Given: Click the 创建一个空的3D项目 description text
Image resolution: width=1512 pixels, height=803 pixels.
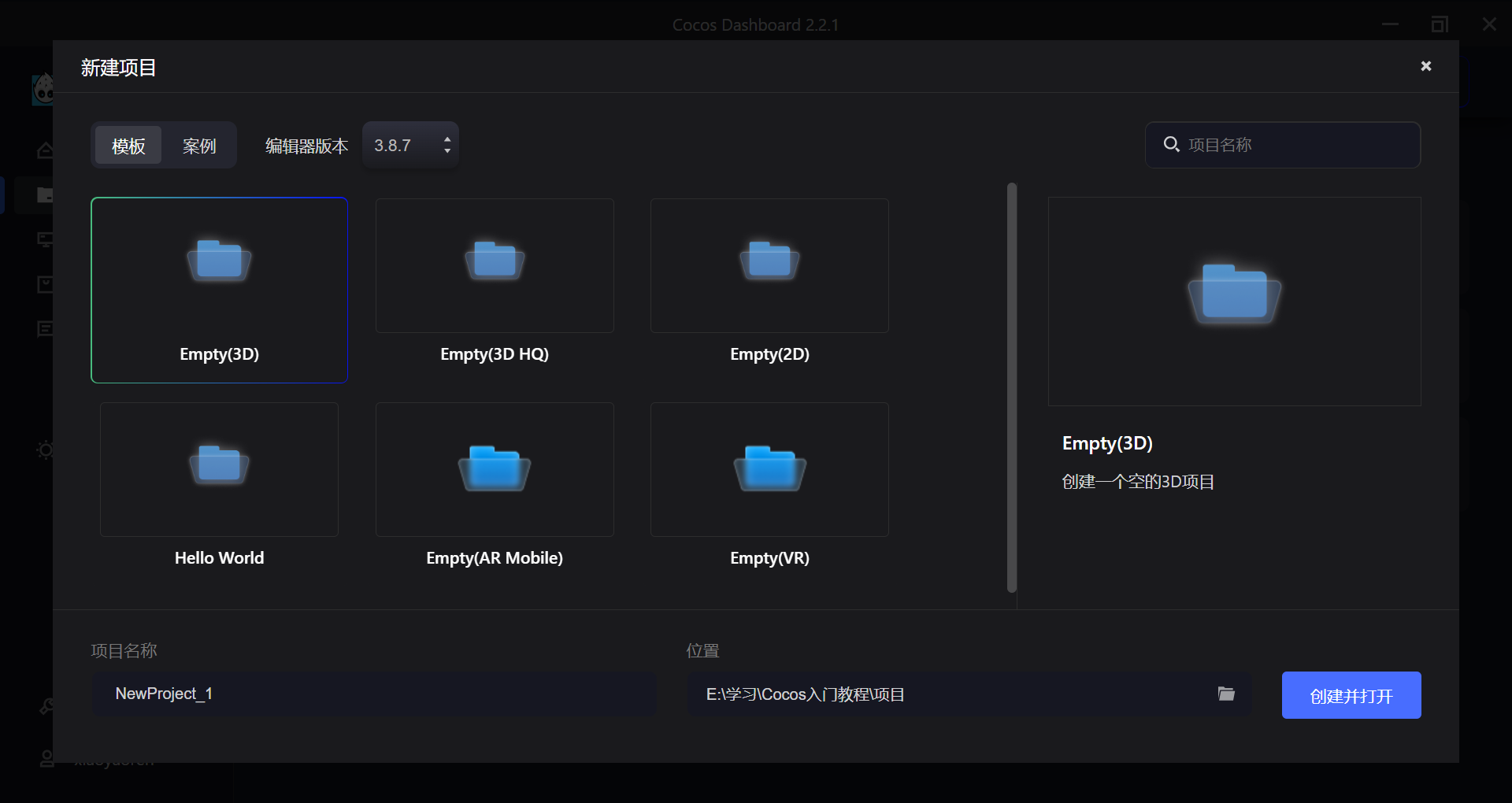Looking at the screenshot, I should click(1138, 482).
